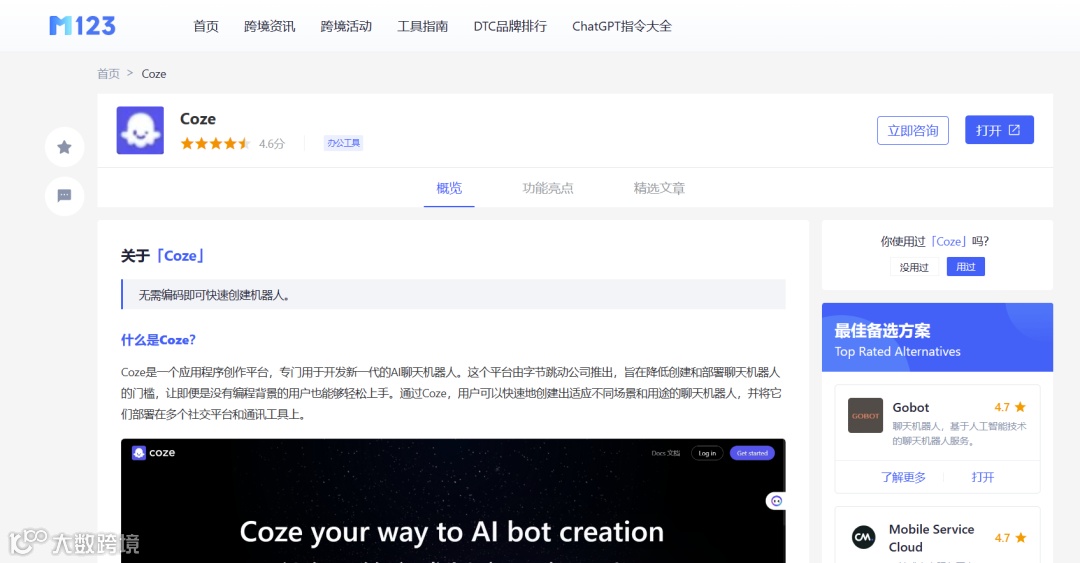
Task: Open DTC品牌排行 navigation item
Action: click(510, 26)
